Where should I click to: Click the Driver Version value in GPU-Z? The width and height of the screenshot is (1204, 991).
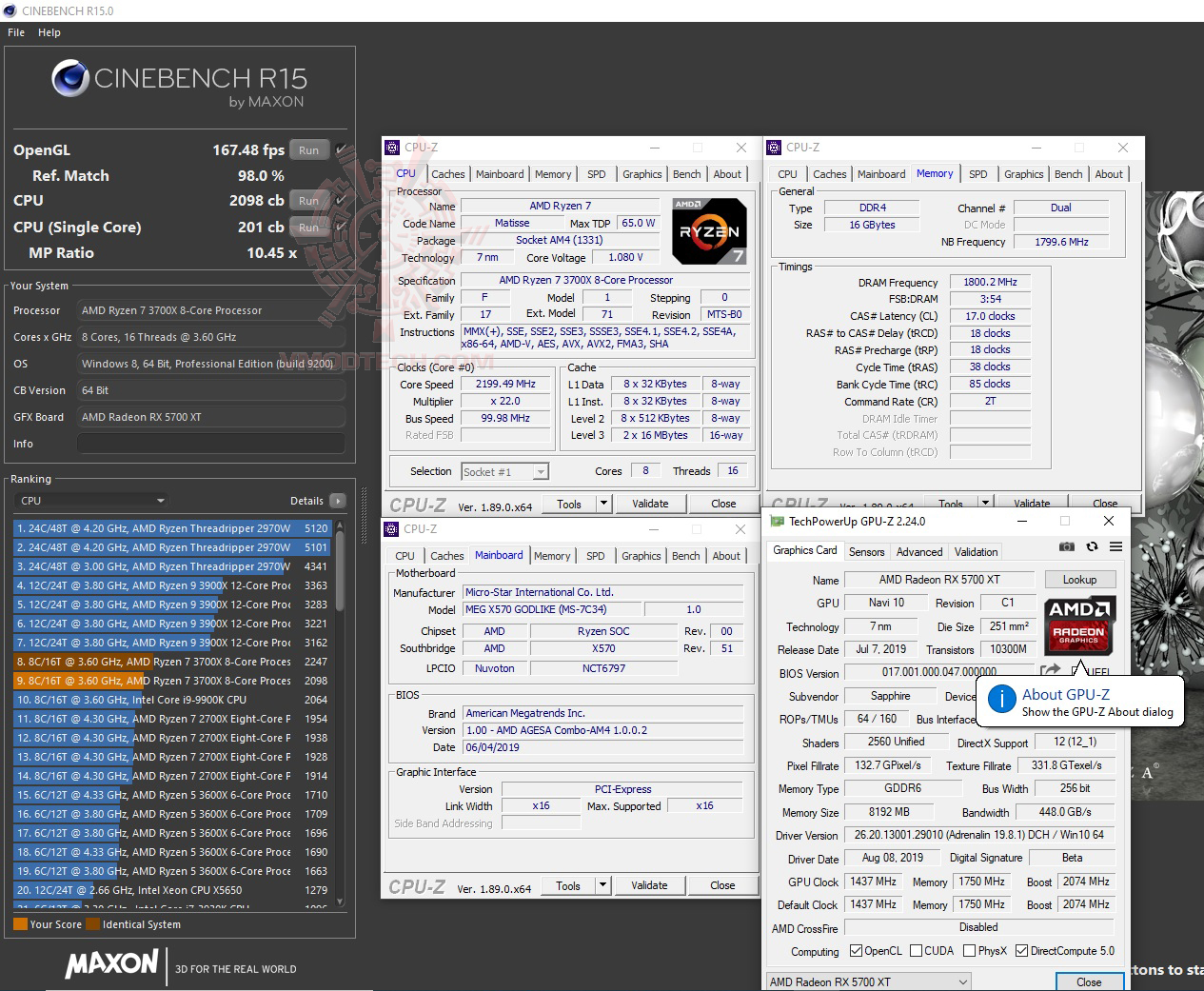pos(978,836)
